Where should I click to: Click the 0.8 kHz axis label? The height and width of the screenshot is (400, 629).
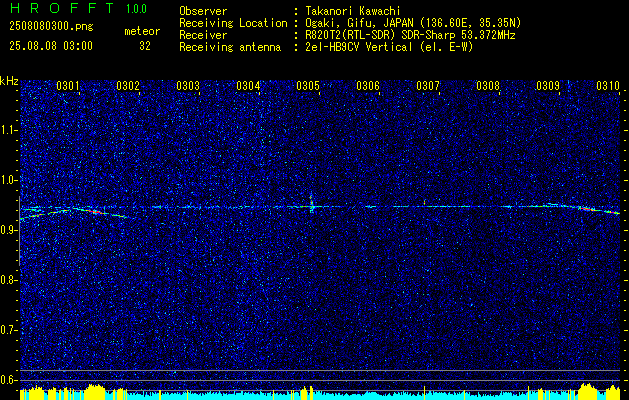tap(9, 280)
